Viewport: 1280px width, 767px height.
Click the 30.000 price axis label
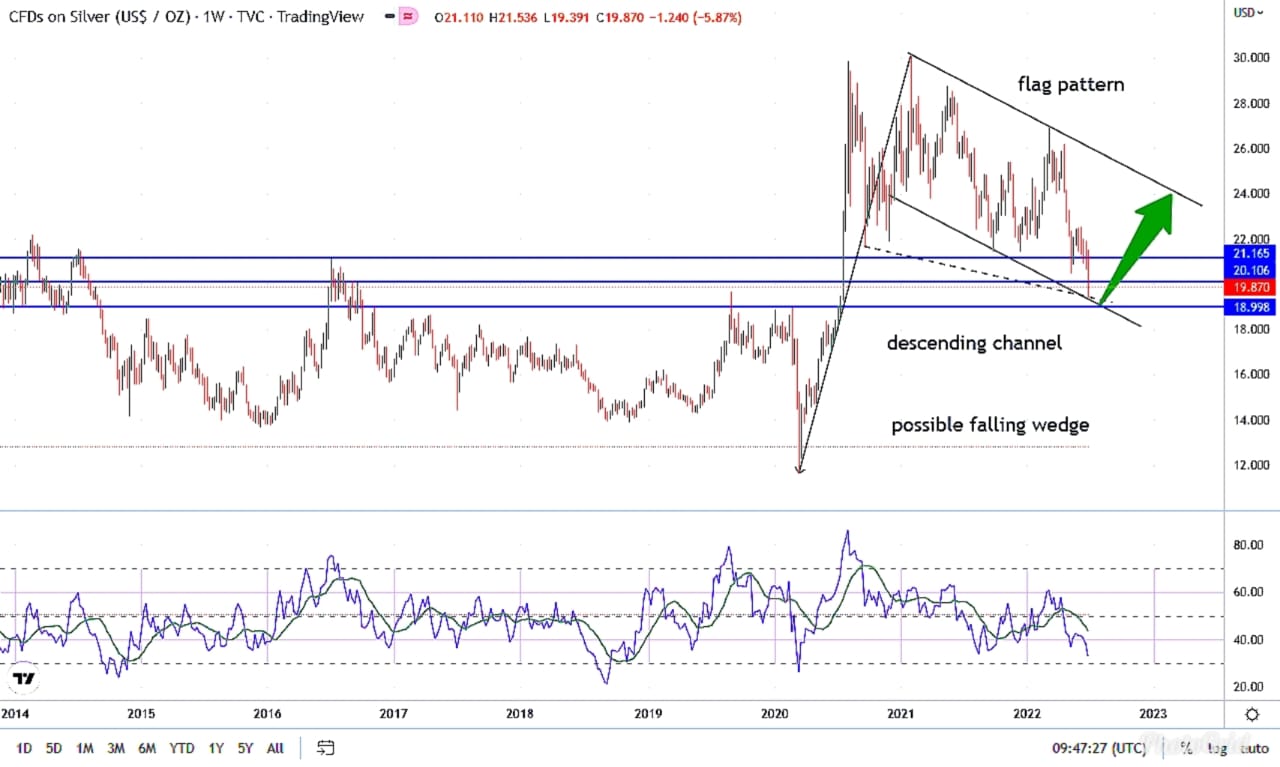[x=1252, y=58]
